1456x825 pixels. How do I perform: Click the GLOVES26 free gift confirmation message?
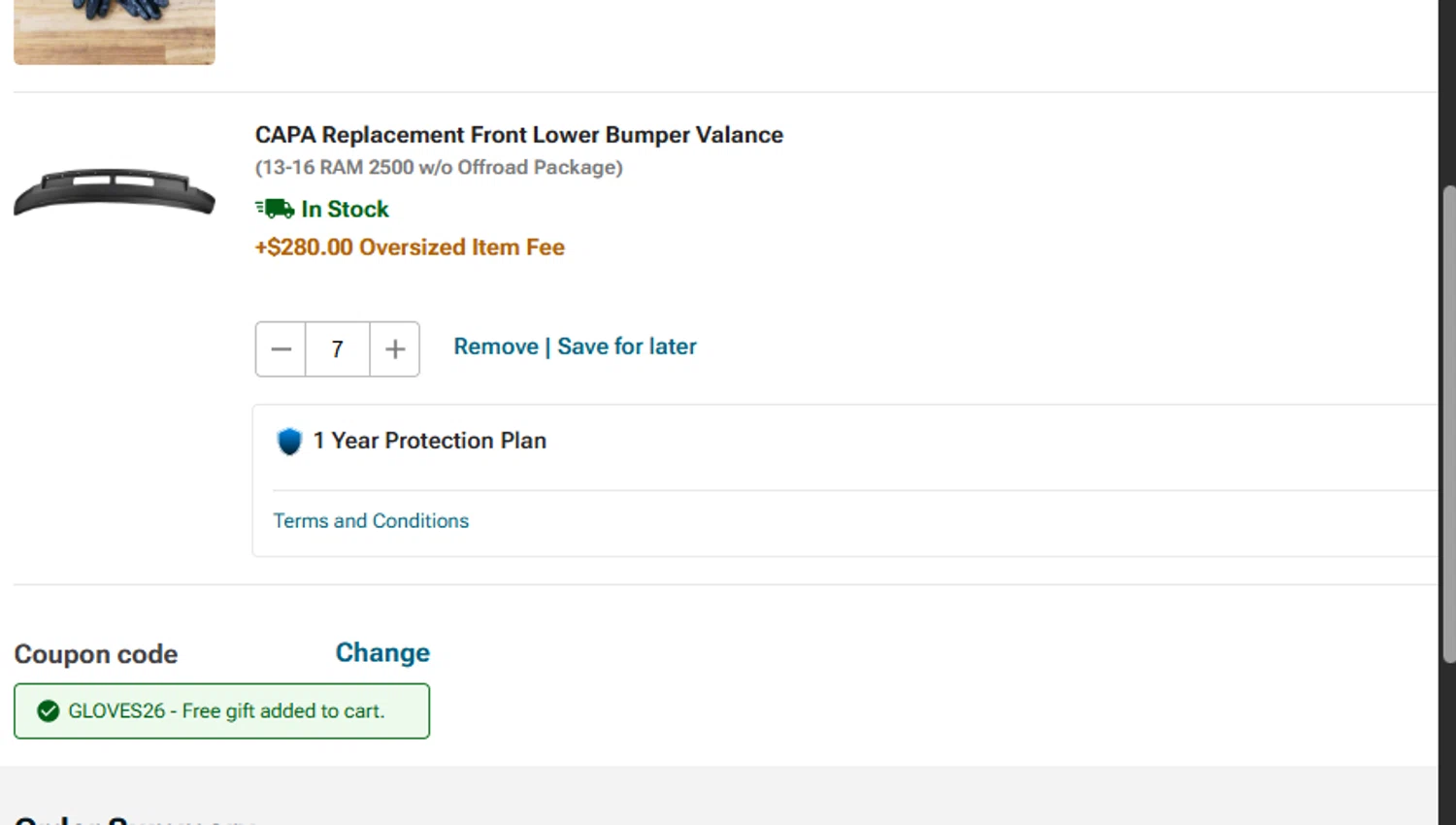226,711
